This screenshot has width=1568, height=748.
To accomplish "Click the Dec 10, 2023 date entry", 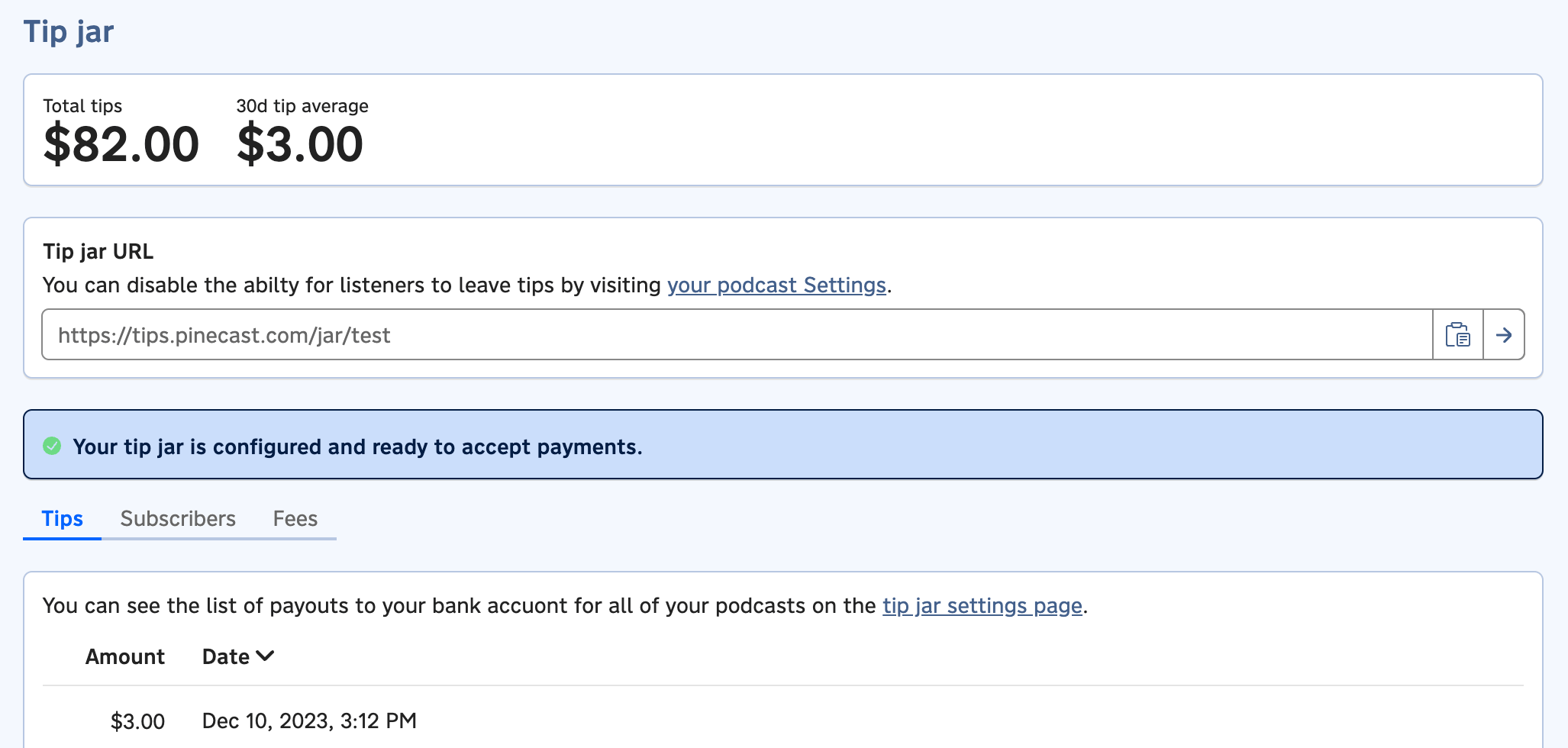I will click(x=310, y=721).
